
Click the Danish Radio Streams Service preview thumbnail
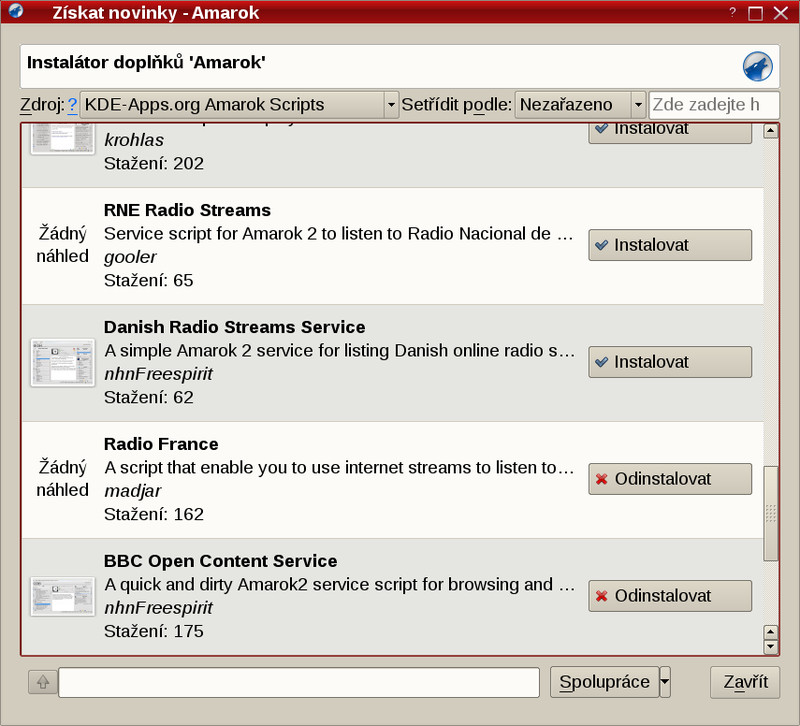pos(63,363)
